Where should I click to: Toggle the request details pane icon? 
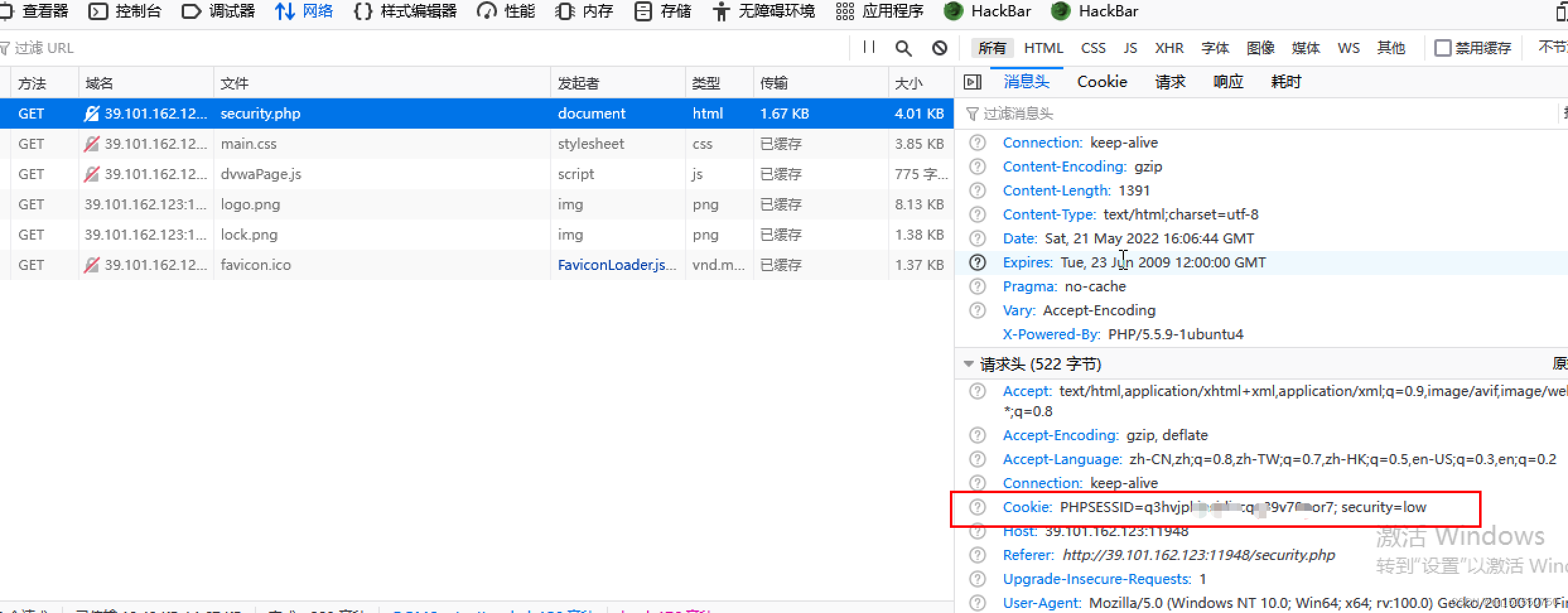[x=973, y=82]
